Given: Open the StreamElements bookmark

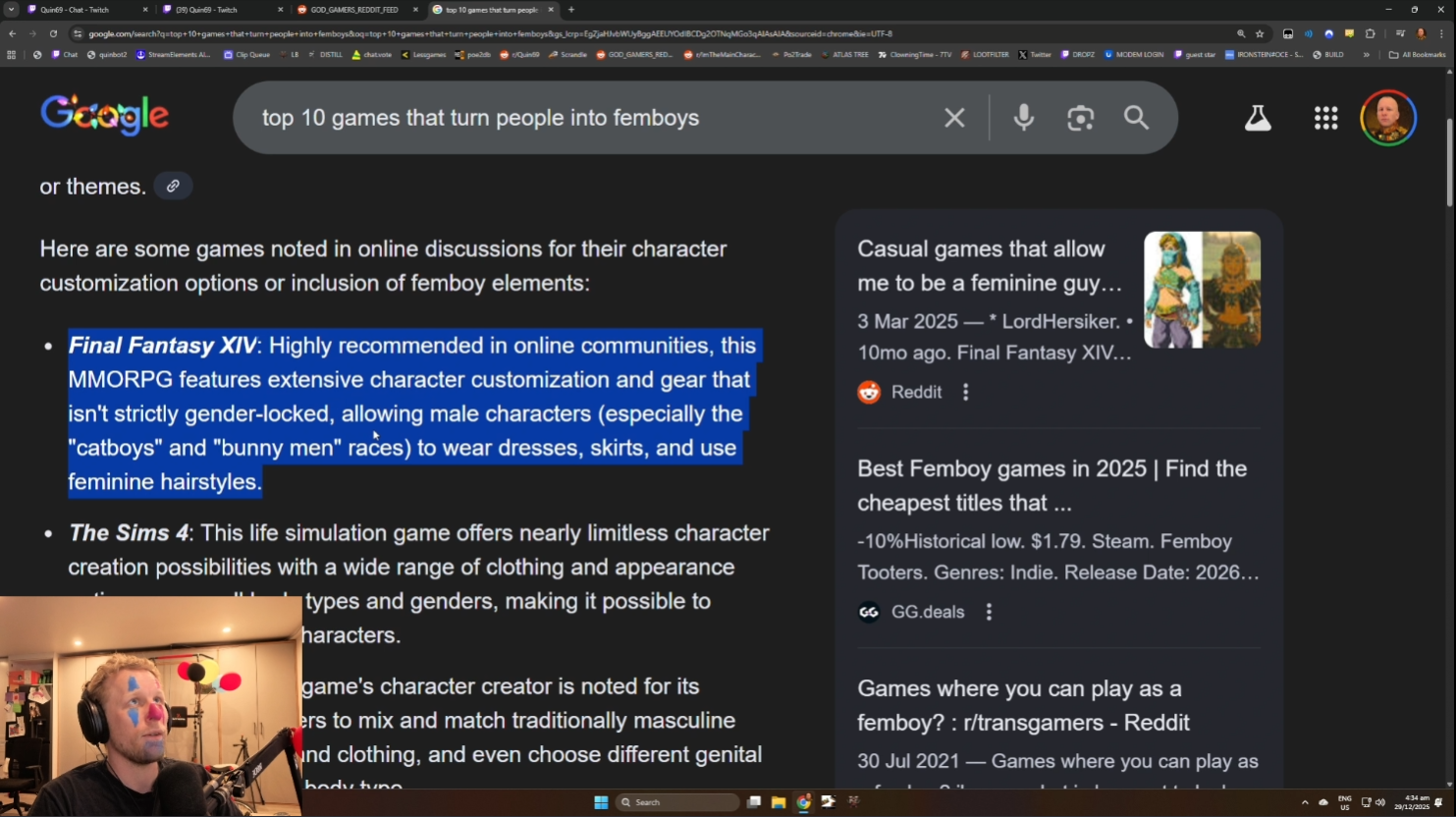Looking at the screenshot, I should pos(174,55).
